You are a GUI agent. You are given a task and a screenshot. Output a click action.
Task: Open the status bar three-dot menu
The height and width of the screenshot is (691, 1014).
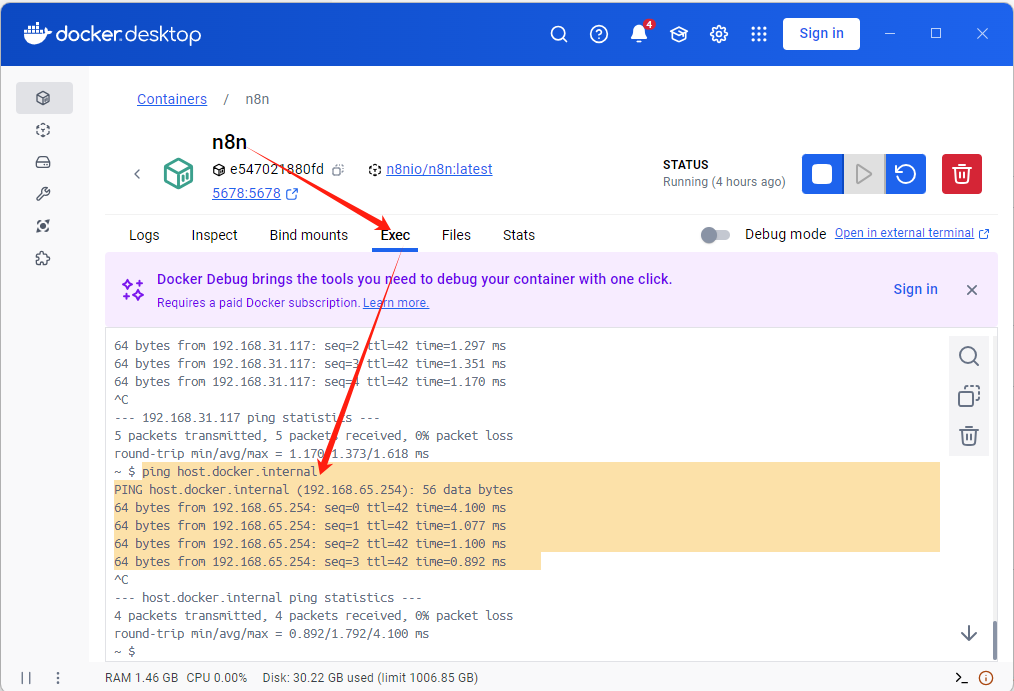pyautogui.click(x=58, y=677)
